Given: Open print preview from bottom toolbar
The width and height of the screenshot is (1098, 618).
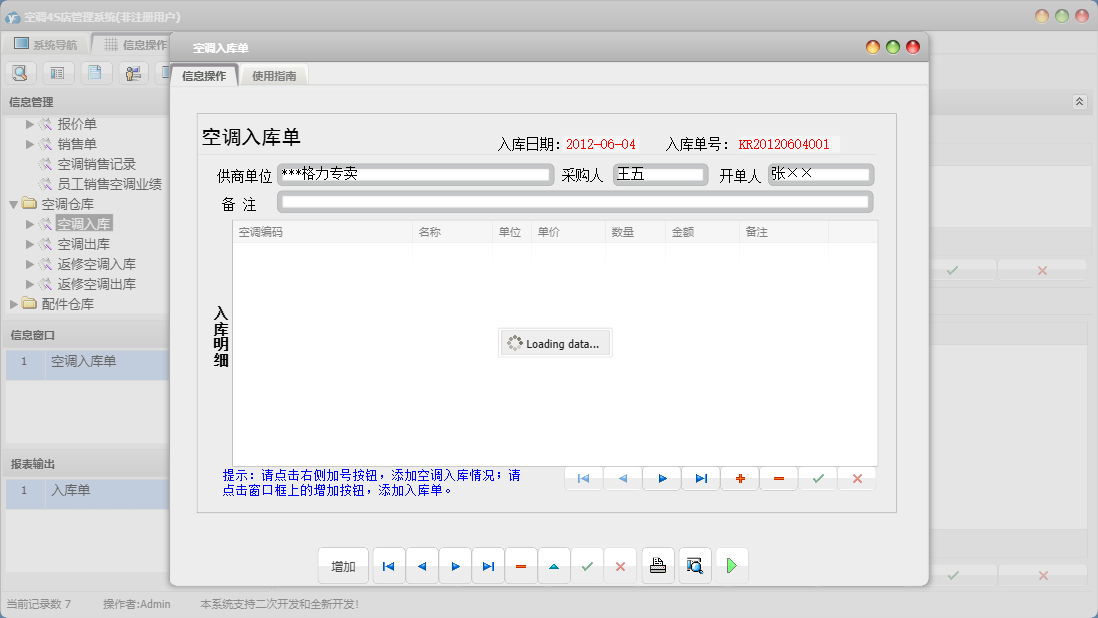Looking at the screenshot, I should click(694, 565).
